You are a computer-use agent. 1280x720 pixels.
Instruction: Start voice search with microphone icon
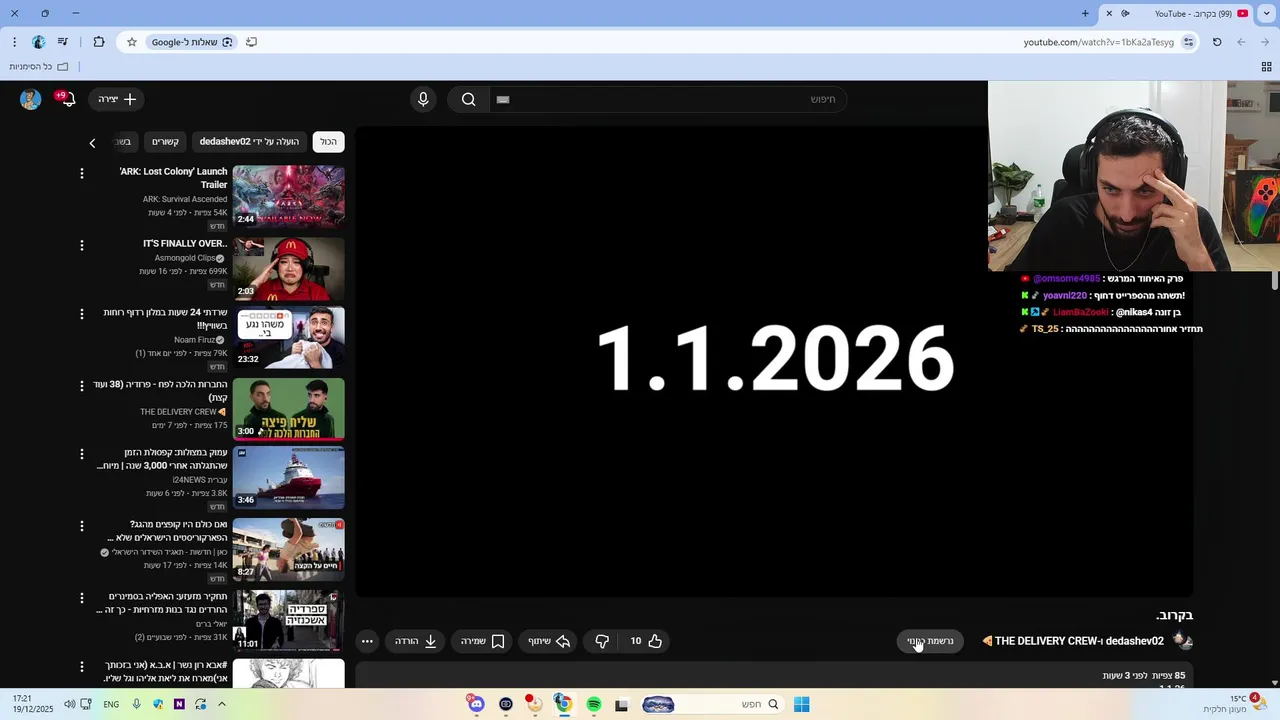423,99
